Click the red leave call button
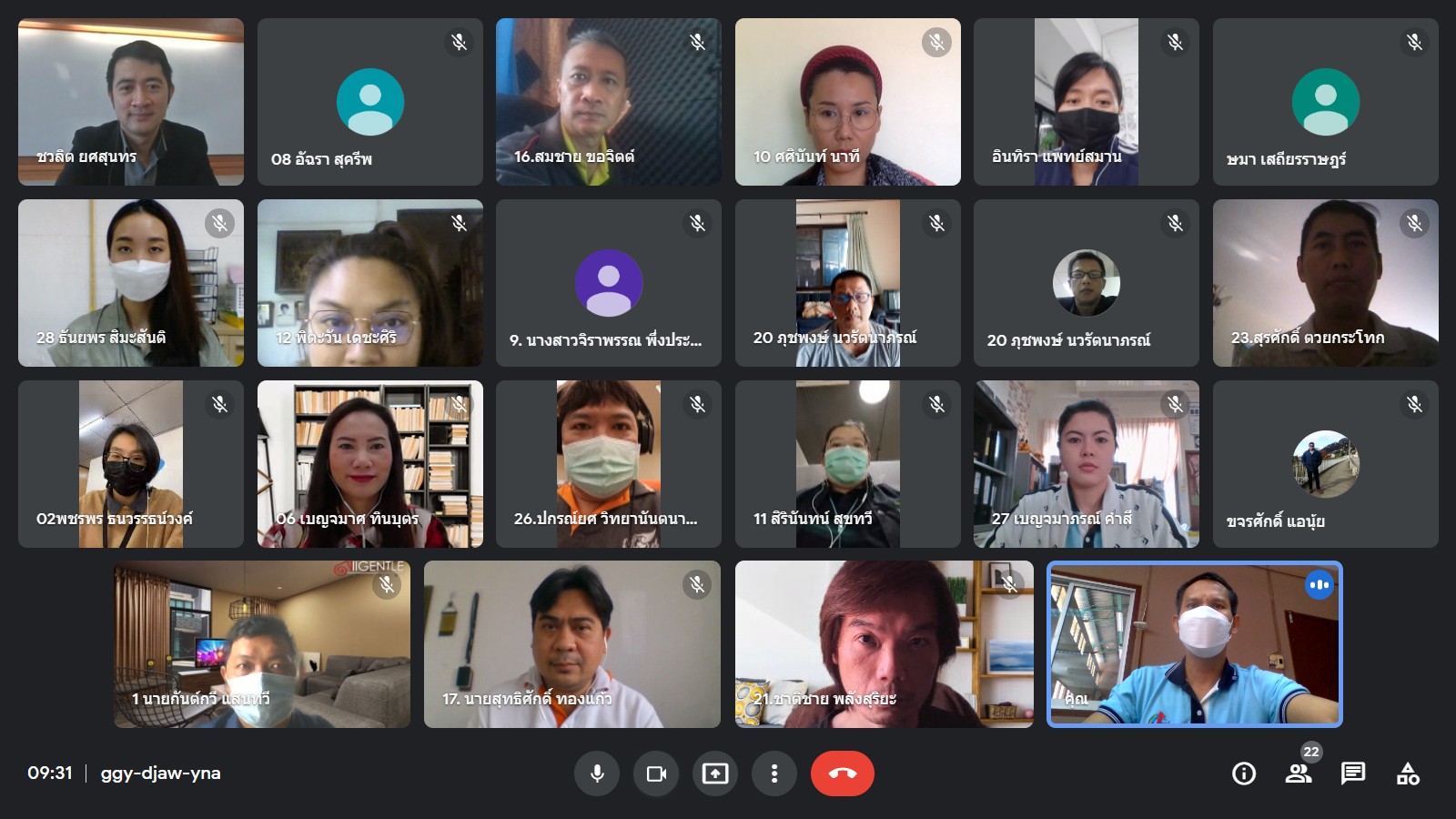The height and width of the screenshot is (819, 1456). point(843,773)
